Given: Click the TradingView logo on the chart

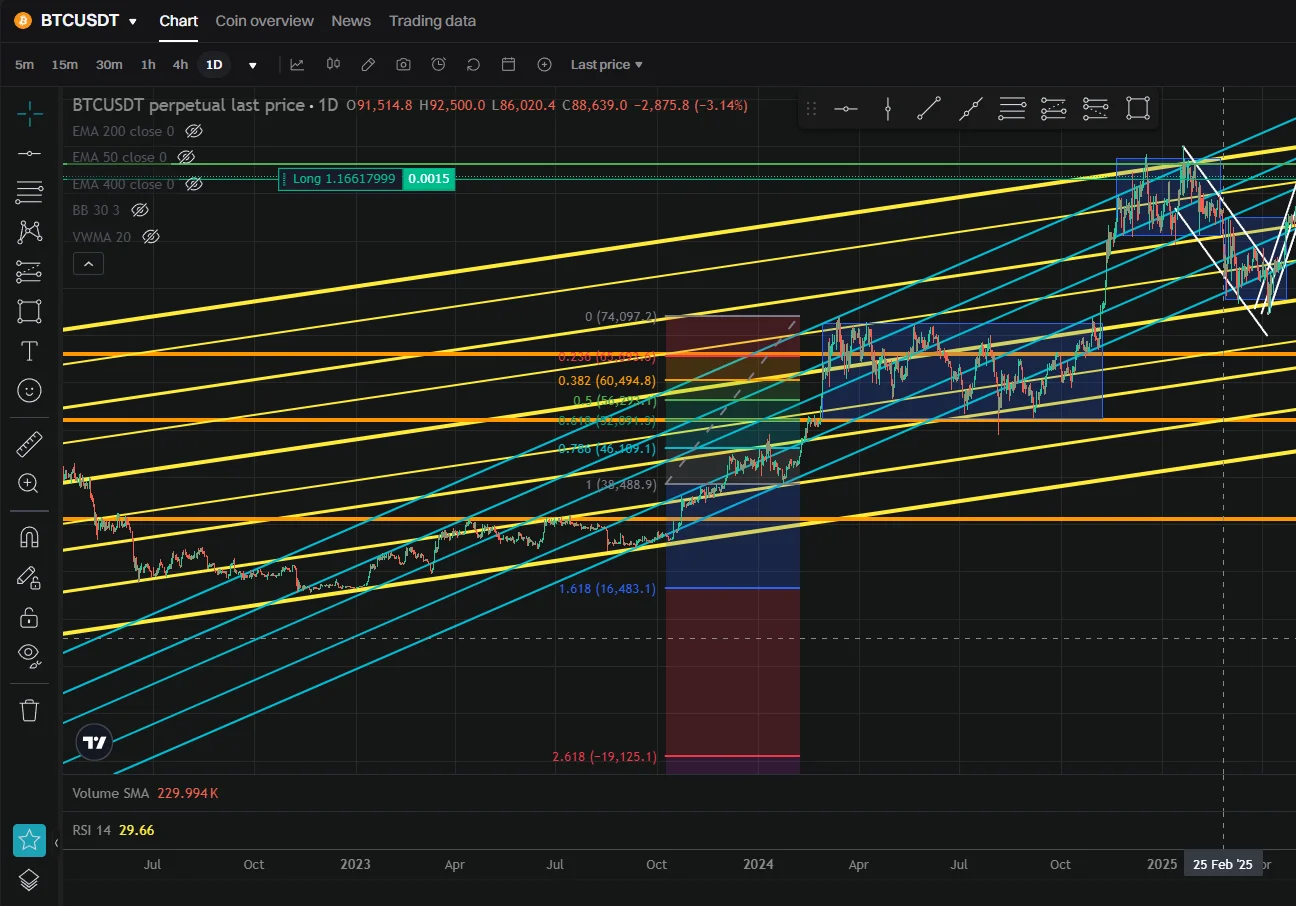Looking at the screenshot, I should pos(95,743).
